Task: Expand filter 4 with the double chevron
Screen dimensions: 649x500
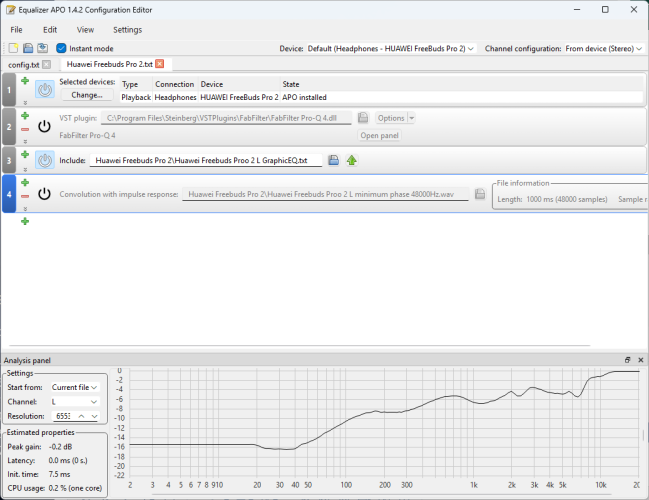Action: coord(25,209)
